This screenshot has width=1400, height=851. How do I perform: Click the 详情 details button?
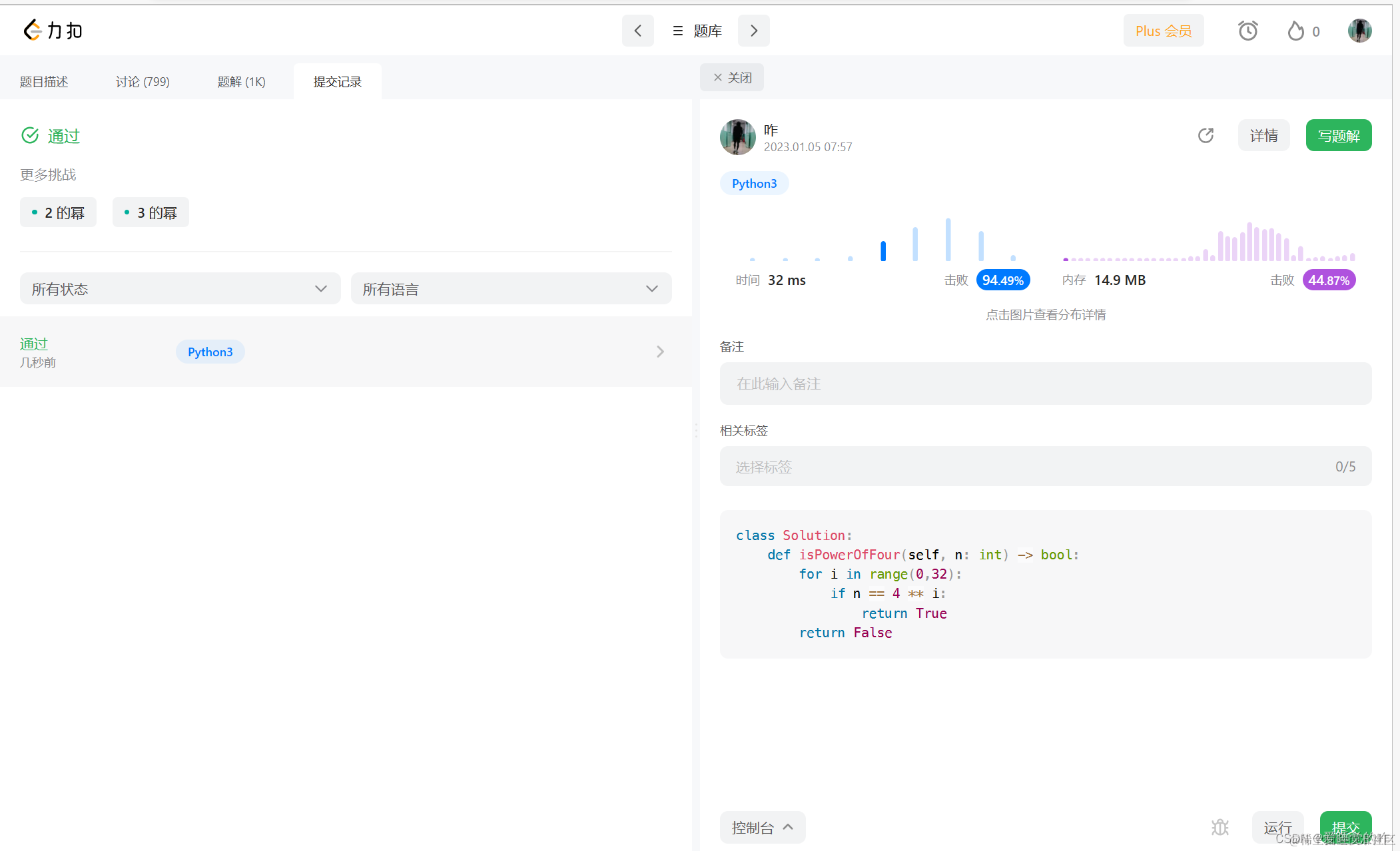click(1263, 135)
